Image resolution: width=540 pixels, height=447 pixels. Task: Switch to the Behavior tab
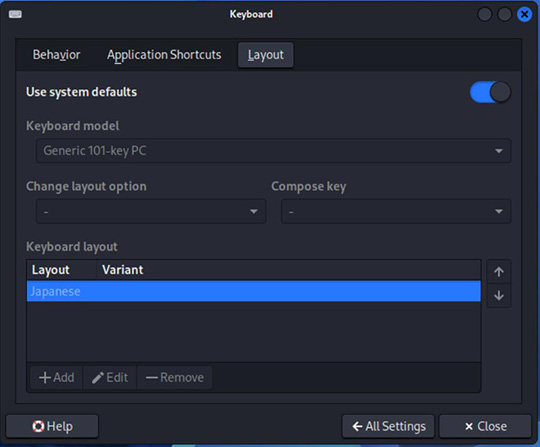[x=56, y=55]
